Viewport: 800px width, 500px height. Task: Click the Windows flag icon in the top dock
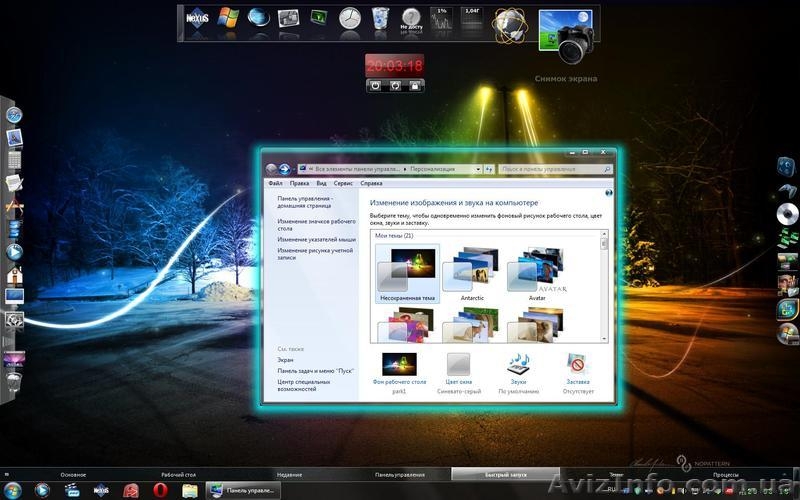pos(228,17)
